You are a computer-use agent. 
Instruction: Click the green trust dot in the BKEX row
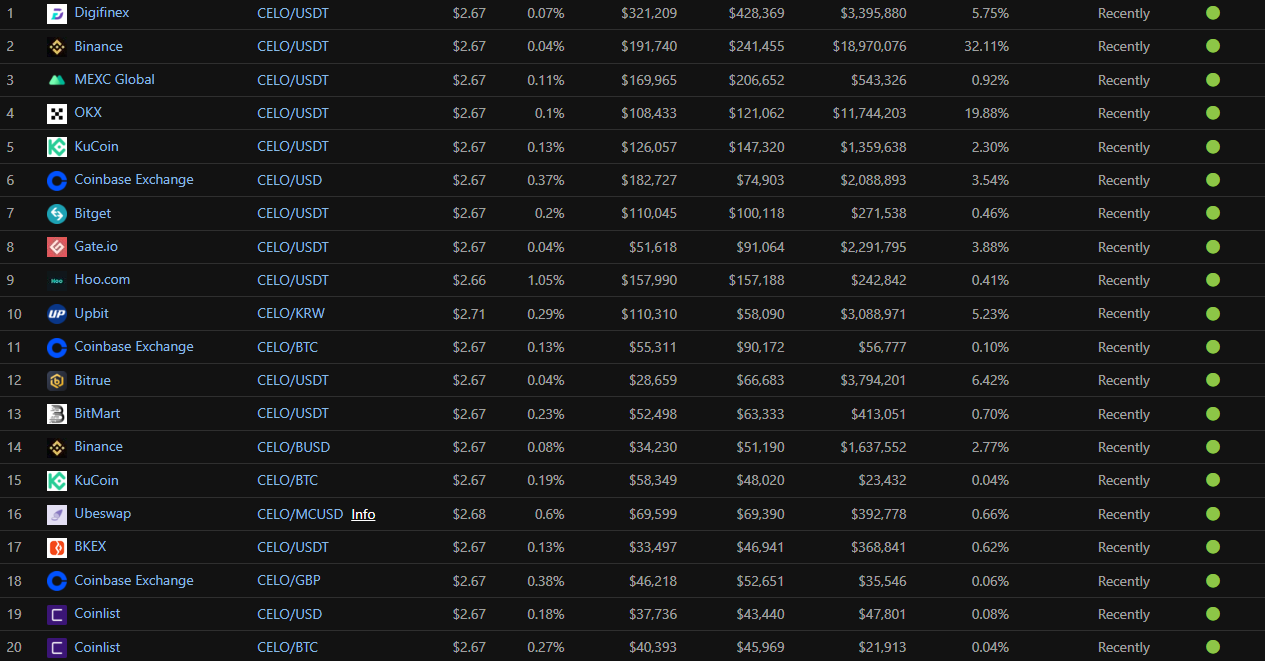pyautogui.click(x=1213, y=547)
